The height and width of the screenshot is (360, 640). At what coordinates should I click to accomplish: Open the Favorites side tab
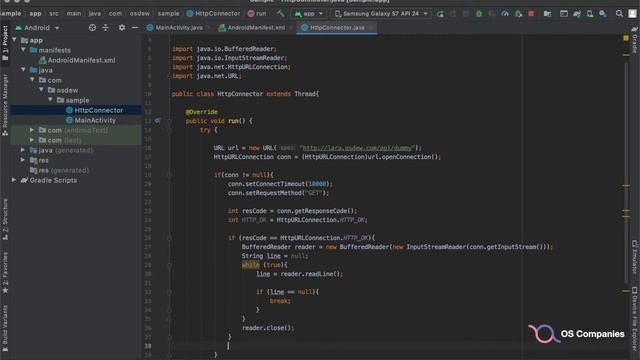tap(5, 272)
